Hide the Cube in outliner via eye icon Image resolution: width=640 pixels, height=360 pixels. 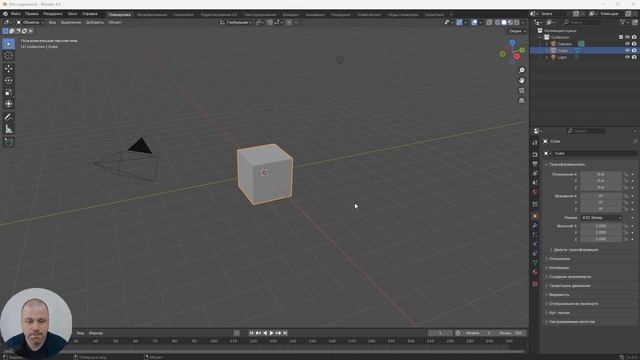tap(627, 50)
